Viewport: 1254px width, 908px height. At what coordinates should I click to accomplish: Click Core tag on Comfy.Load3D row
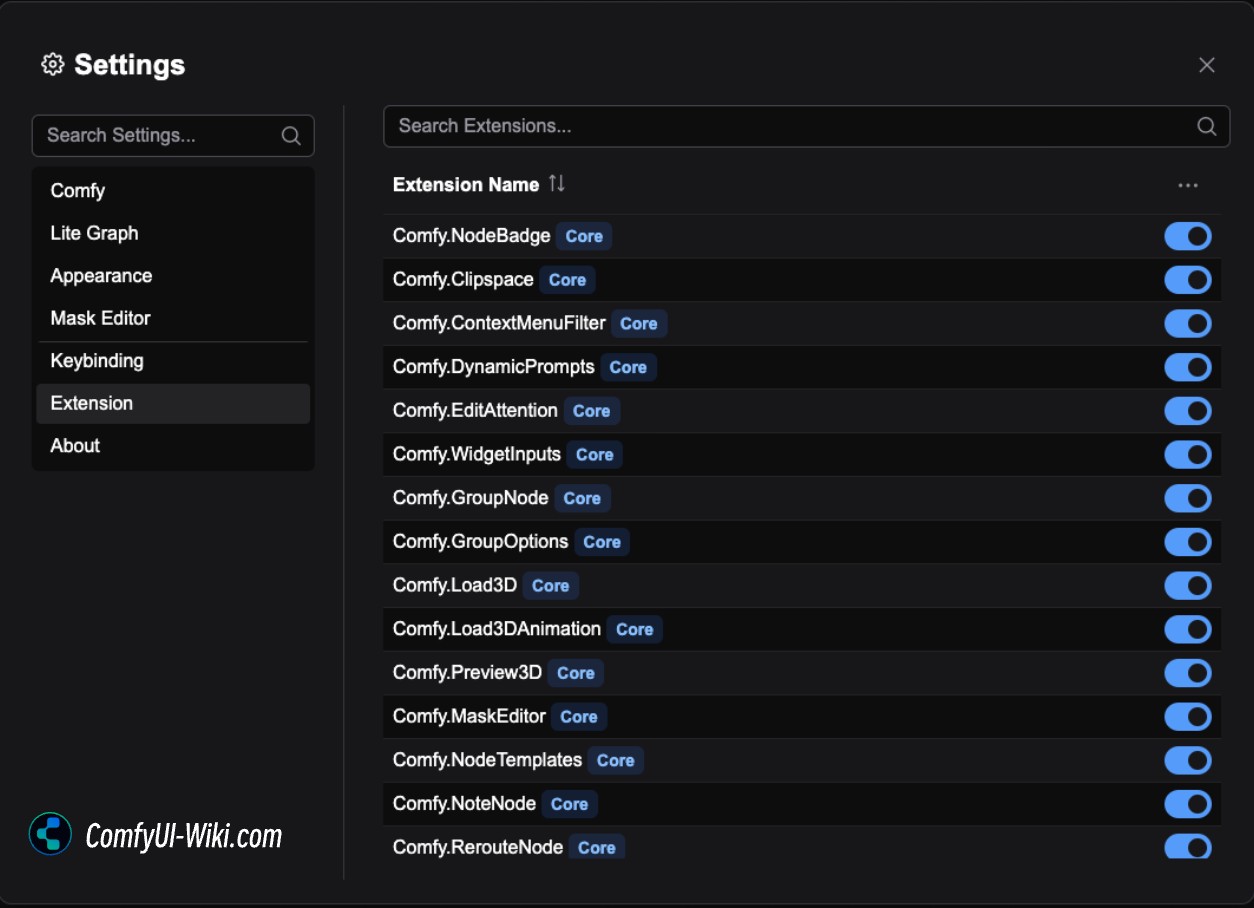coord(550,586)
